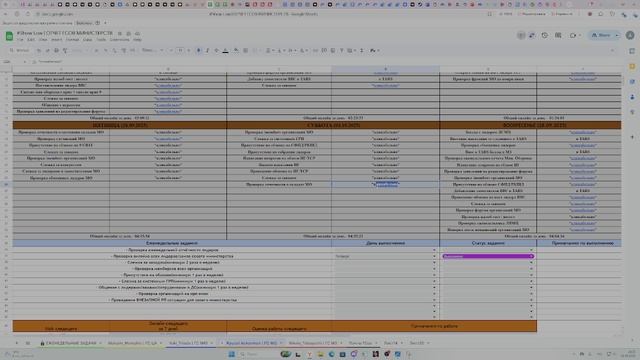Click the move-to-folder icon by title
Image resolution: width=640 pixels, height=360 pixels.
click(129, 33)
